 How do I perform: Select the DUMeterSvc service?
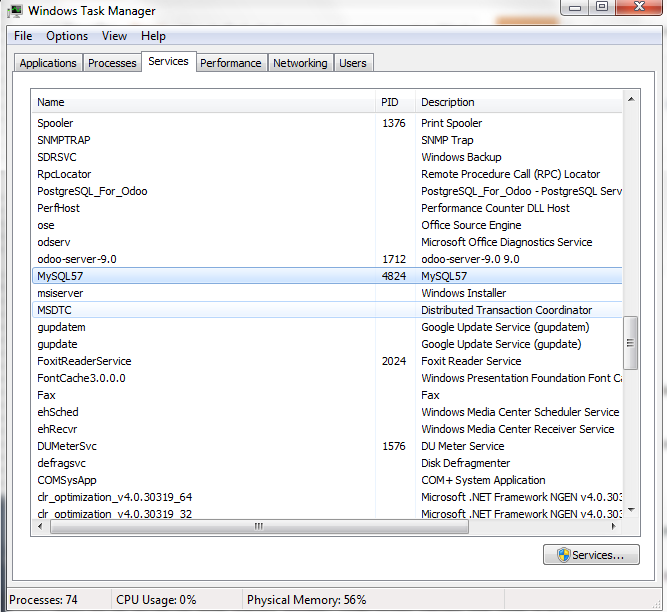tap(67, 446)
